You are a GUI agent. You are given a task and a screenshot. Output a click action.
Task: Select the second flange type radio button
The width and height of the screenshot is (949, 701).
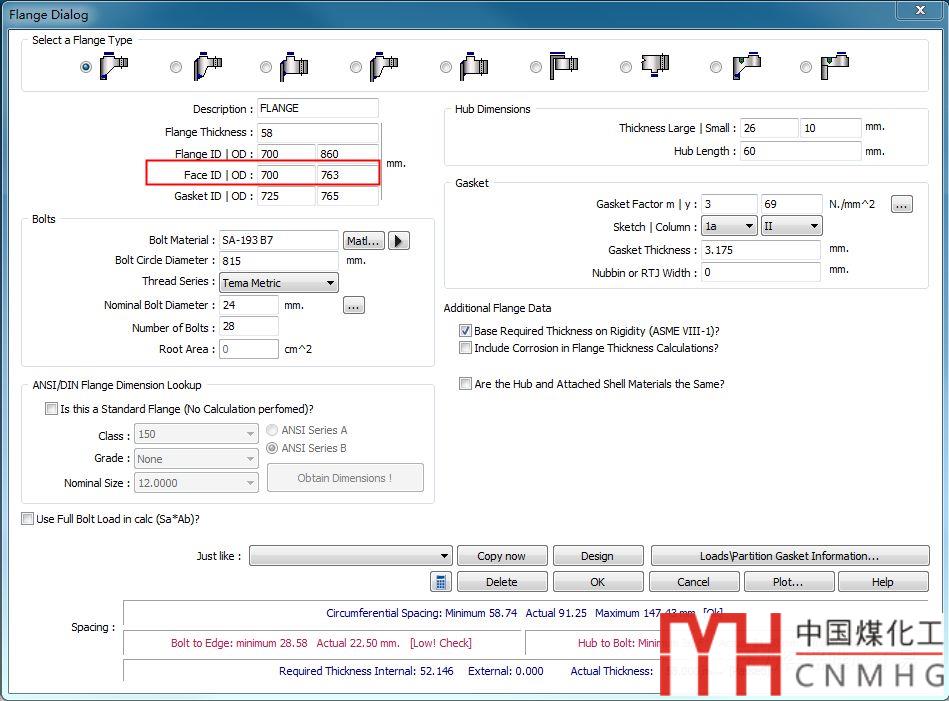pos(176,67)
